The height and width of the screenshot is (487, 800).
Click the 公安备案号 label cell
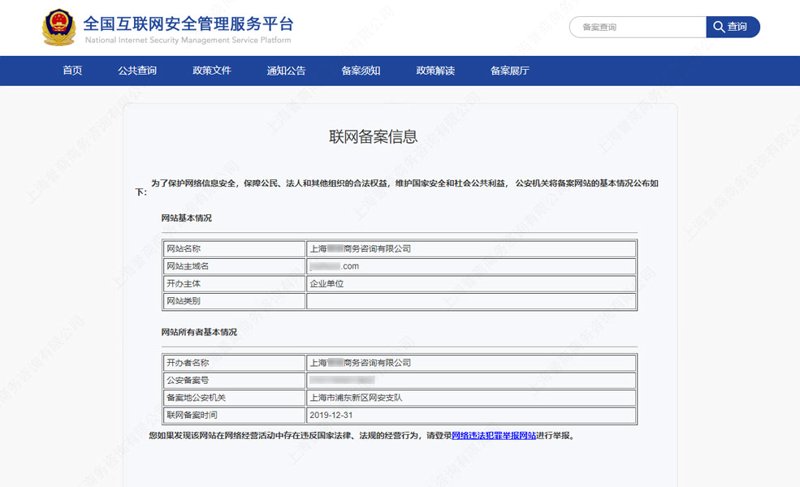pyautogui.click(x=234, y=380)
